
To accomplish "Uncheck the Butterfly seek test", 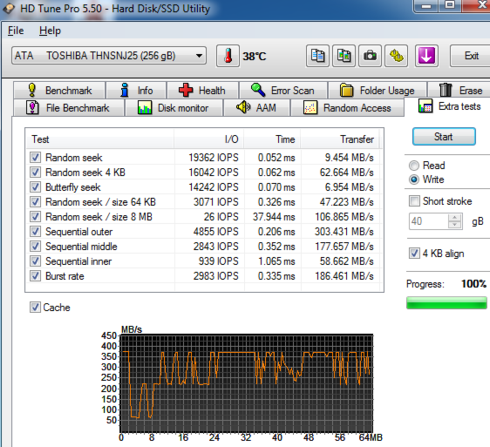I will coord(35,187).
